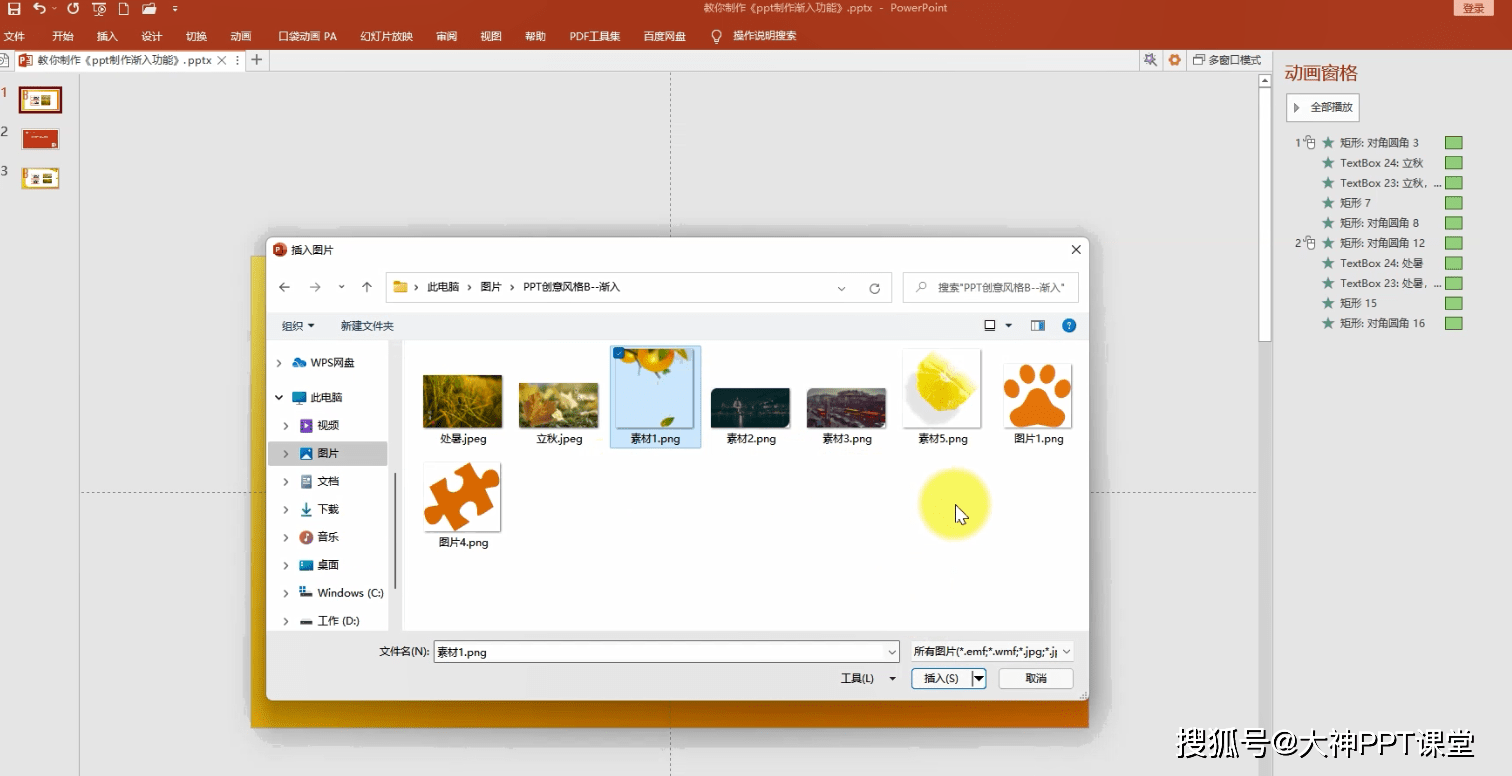
Task: Click the lightbulb Tell Me icon
Action: (x=716, y=36)
